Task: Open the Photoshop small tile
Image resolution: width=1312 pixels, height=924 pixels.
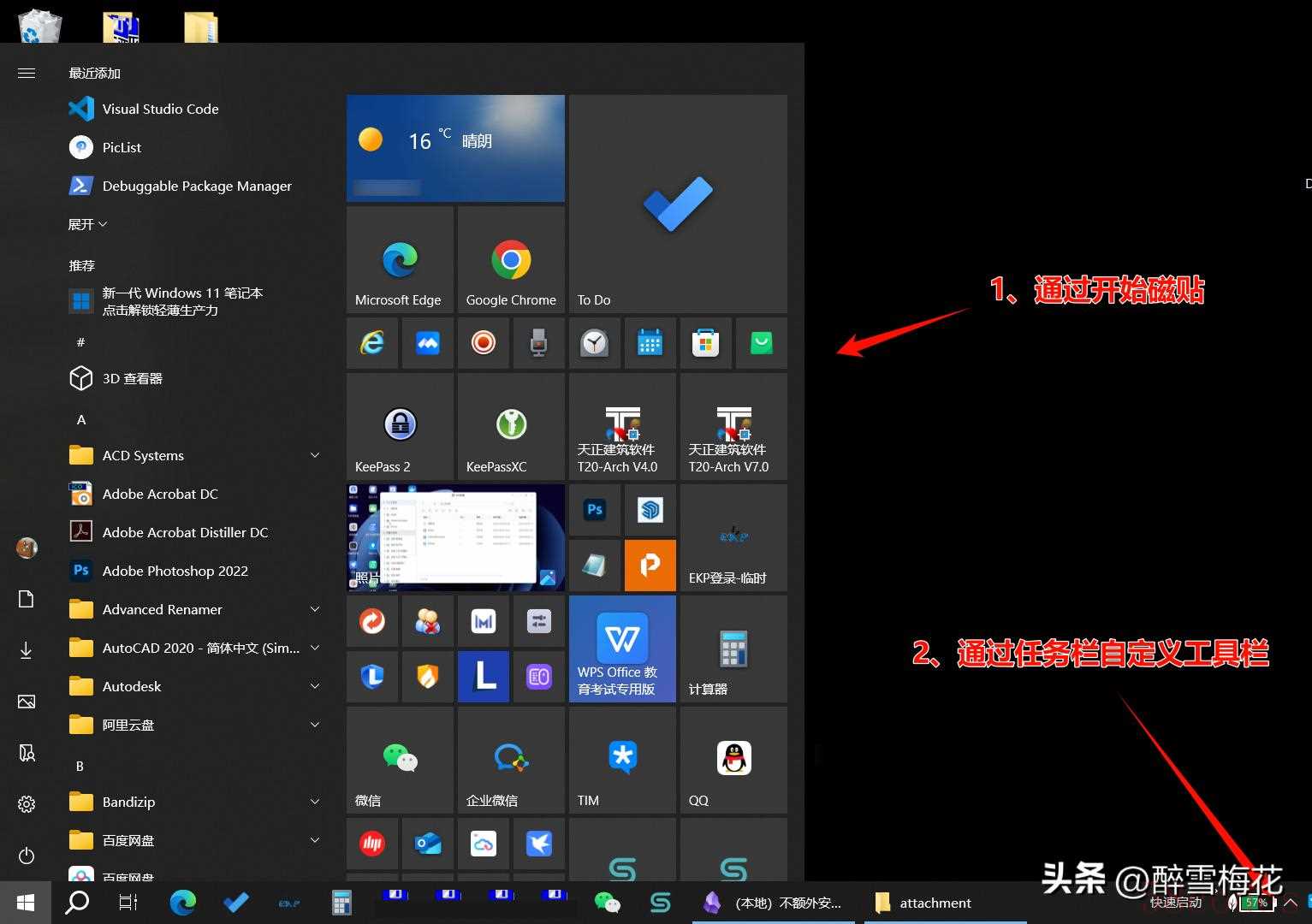Action: pos(595,510)
